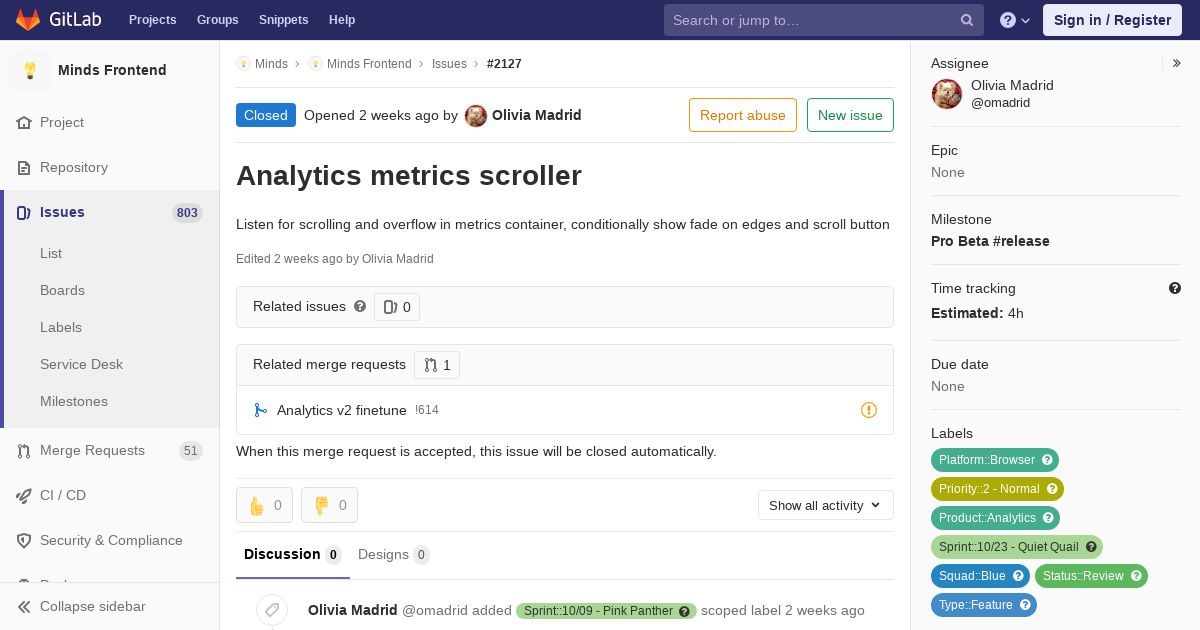Open the Projects menu in navbar
The height and width of the screenshot is (630, 1200).
pyautogui.click(x=153, y=20)
